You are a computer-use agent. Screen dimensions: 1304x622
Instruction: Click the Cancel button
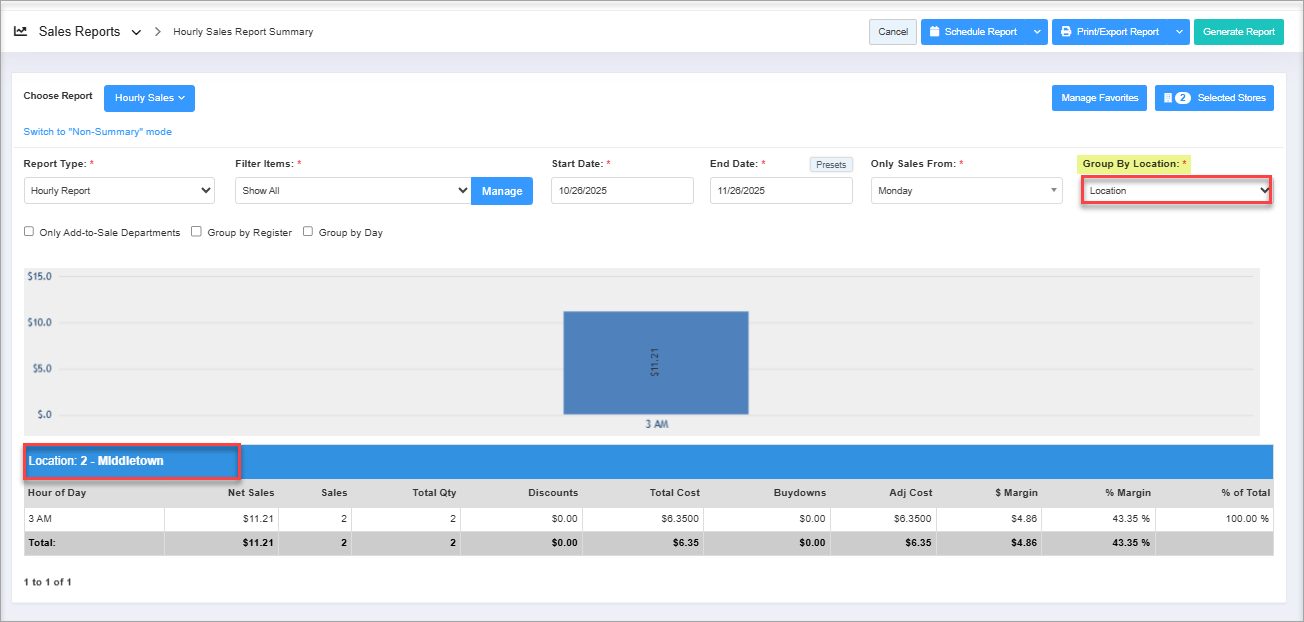pos(892,32)
